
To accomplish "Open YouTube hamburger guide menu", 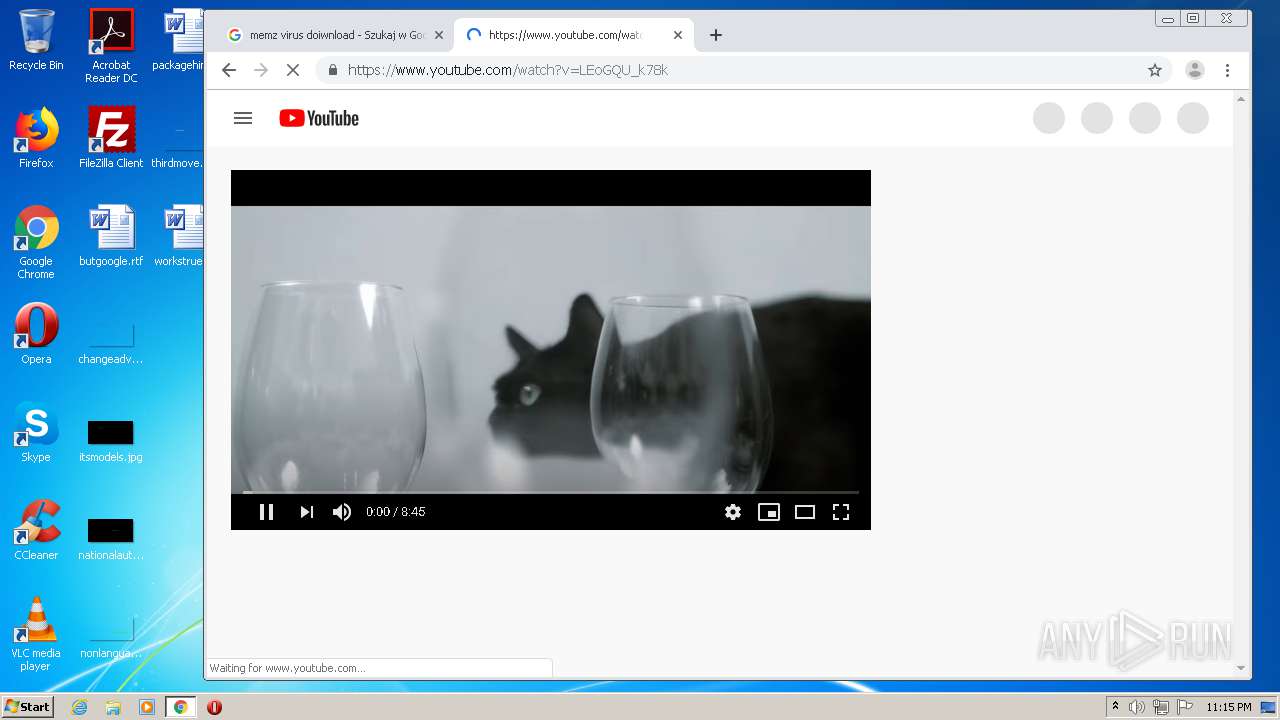I will pos(242,118).
